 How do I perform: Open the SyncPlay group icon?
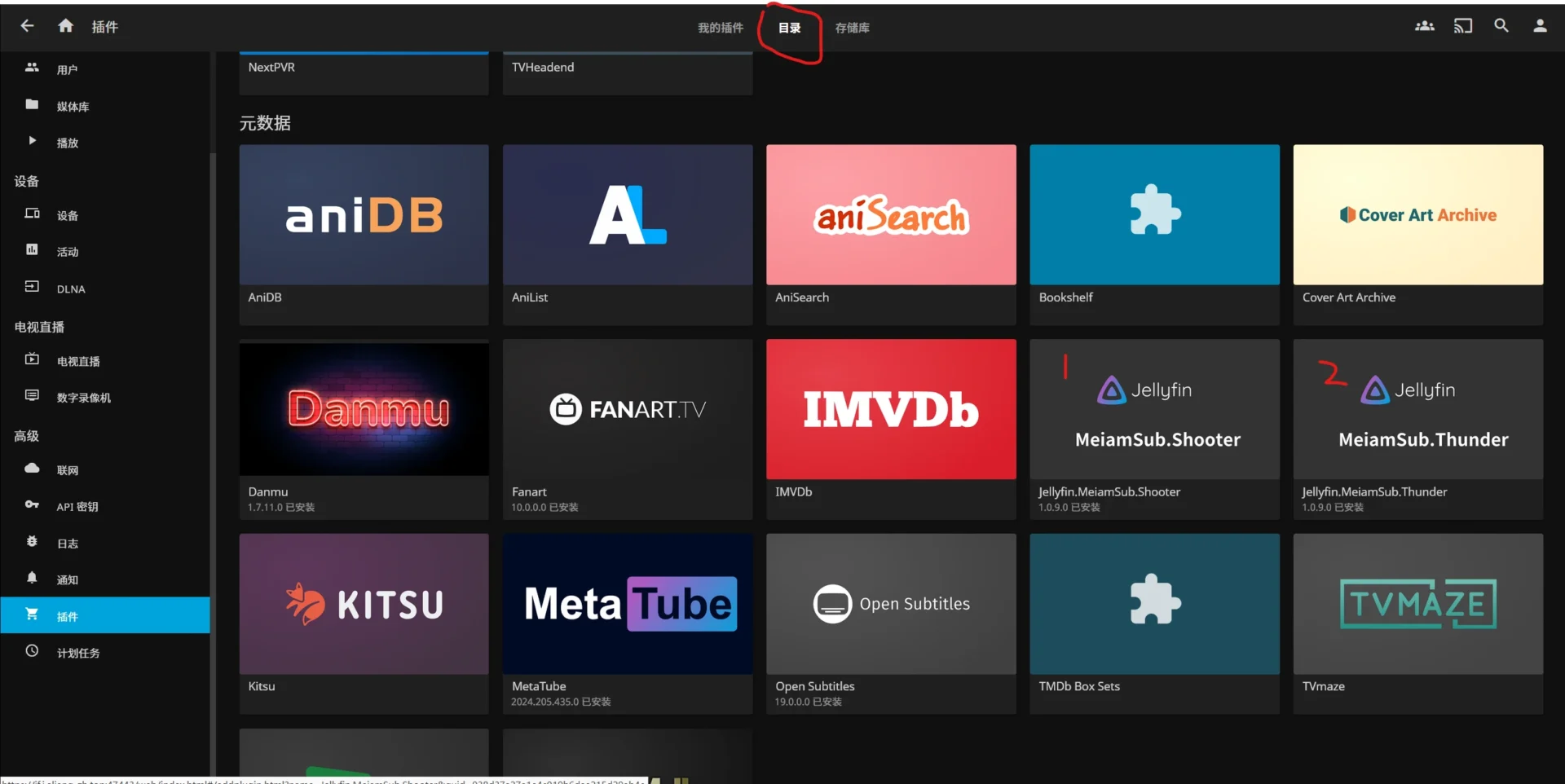point(1424,26)
